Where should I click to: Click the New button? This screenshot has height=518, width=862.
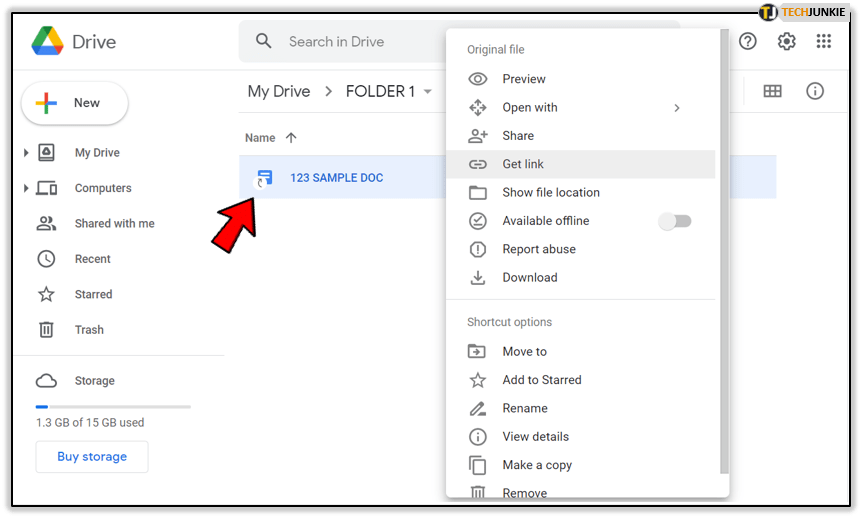75,103
